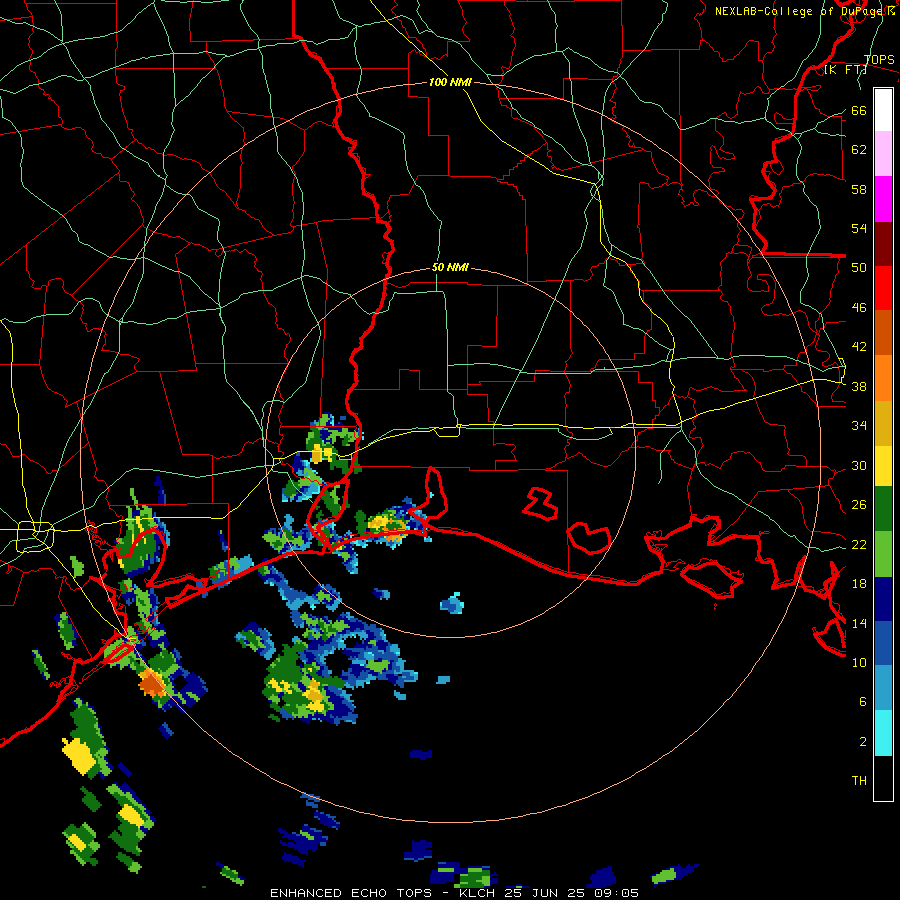Click the legend value 46
The height and width of the screenshot is (900, 900).
pos(859,308)
